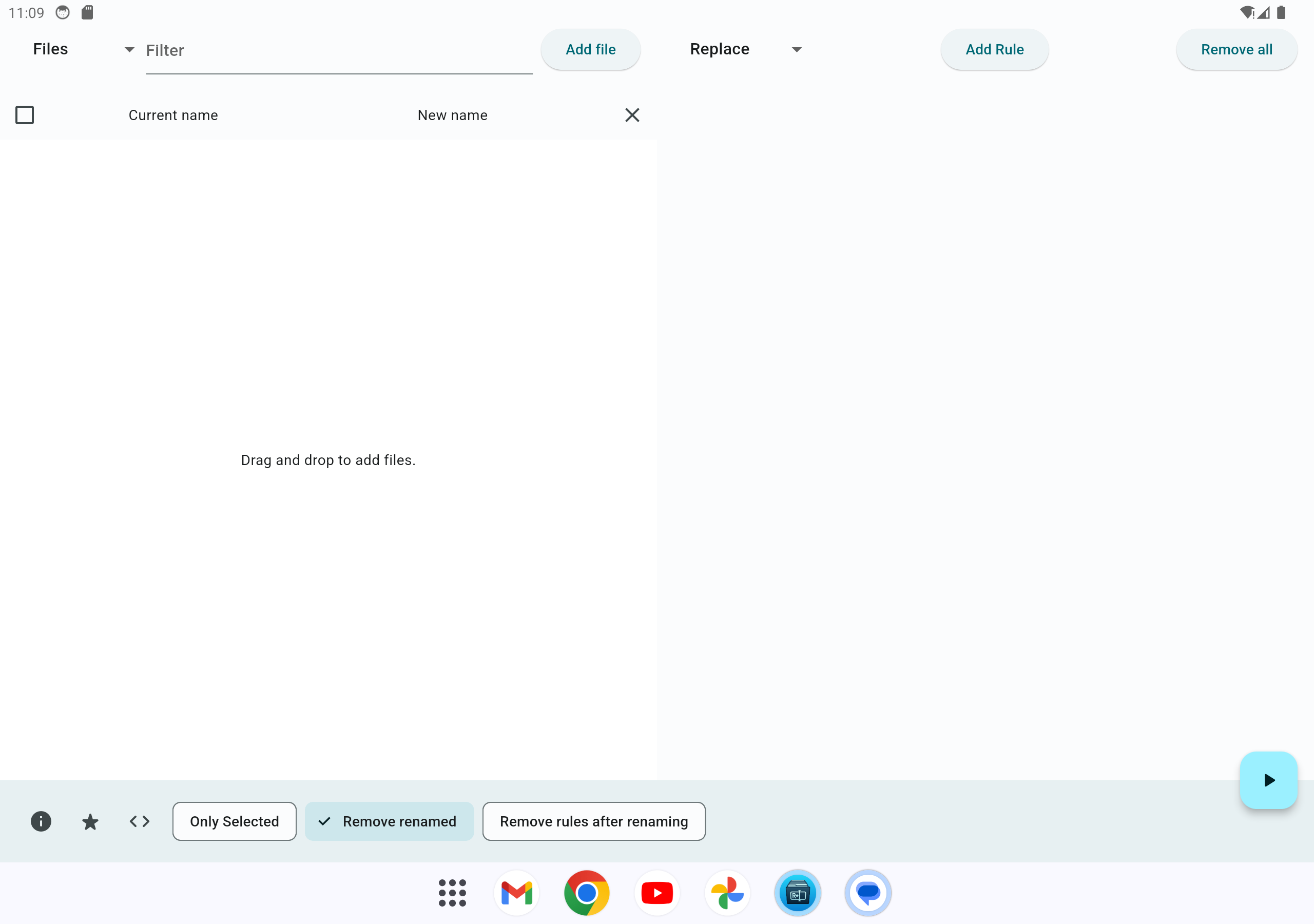Open Google Photos from the taskbar

click(727, 893)
